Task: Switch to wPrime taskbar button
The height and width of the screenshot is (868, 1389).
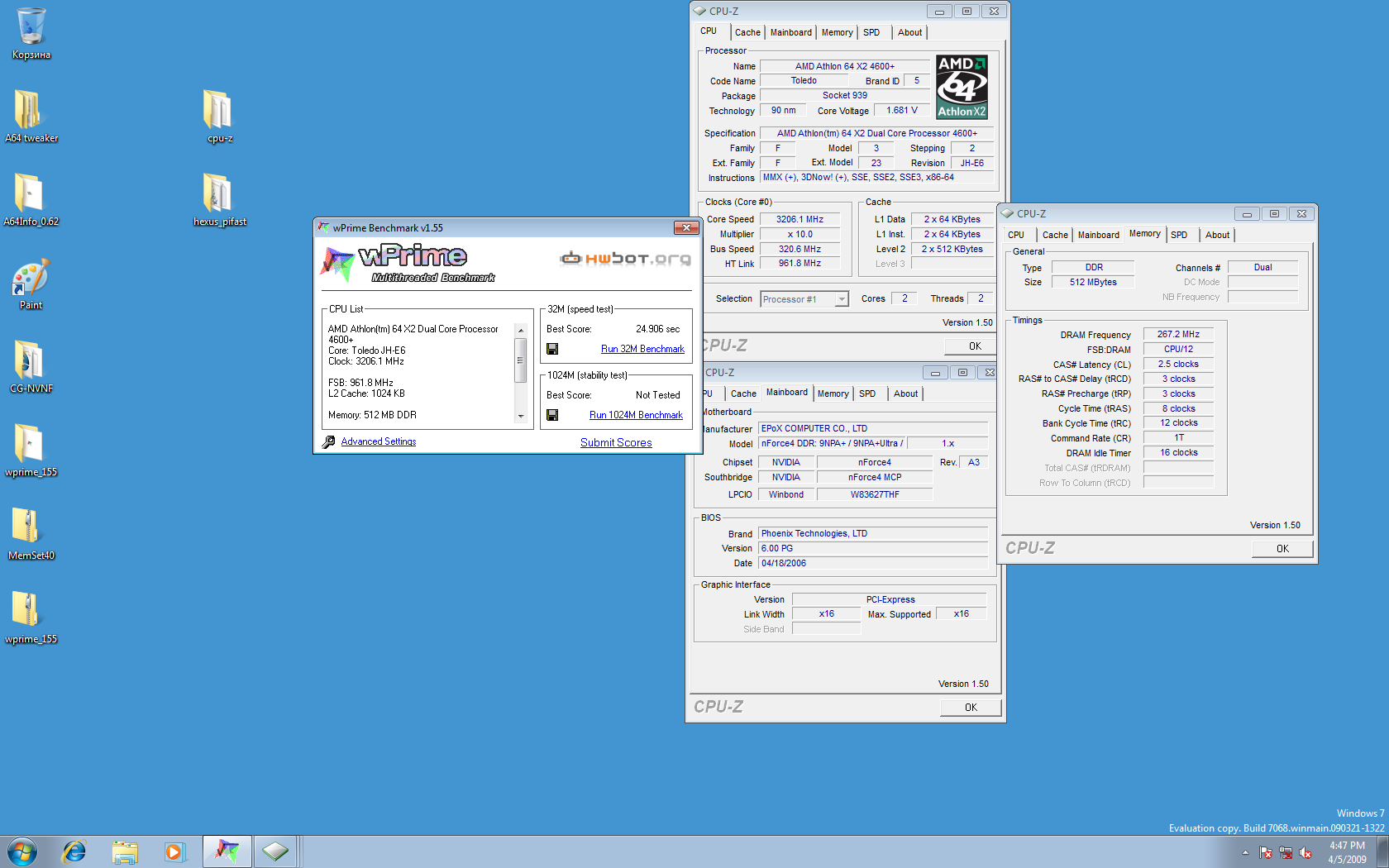Action: (x=227, y=851)
